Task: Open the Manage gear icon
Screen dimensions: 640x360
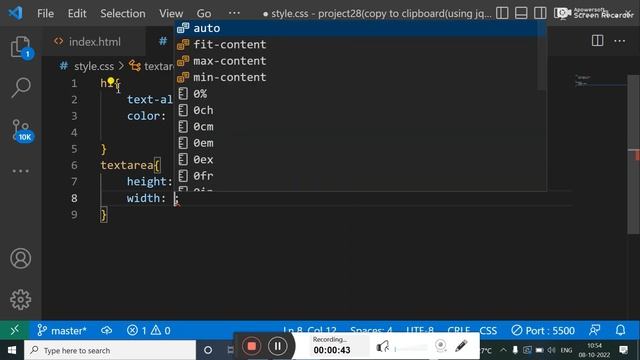Action: (x=20, y=300)
